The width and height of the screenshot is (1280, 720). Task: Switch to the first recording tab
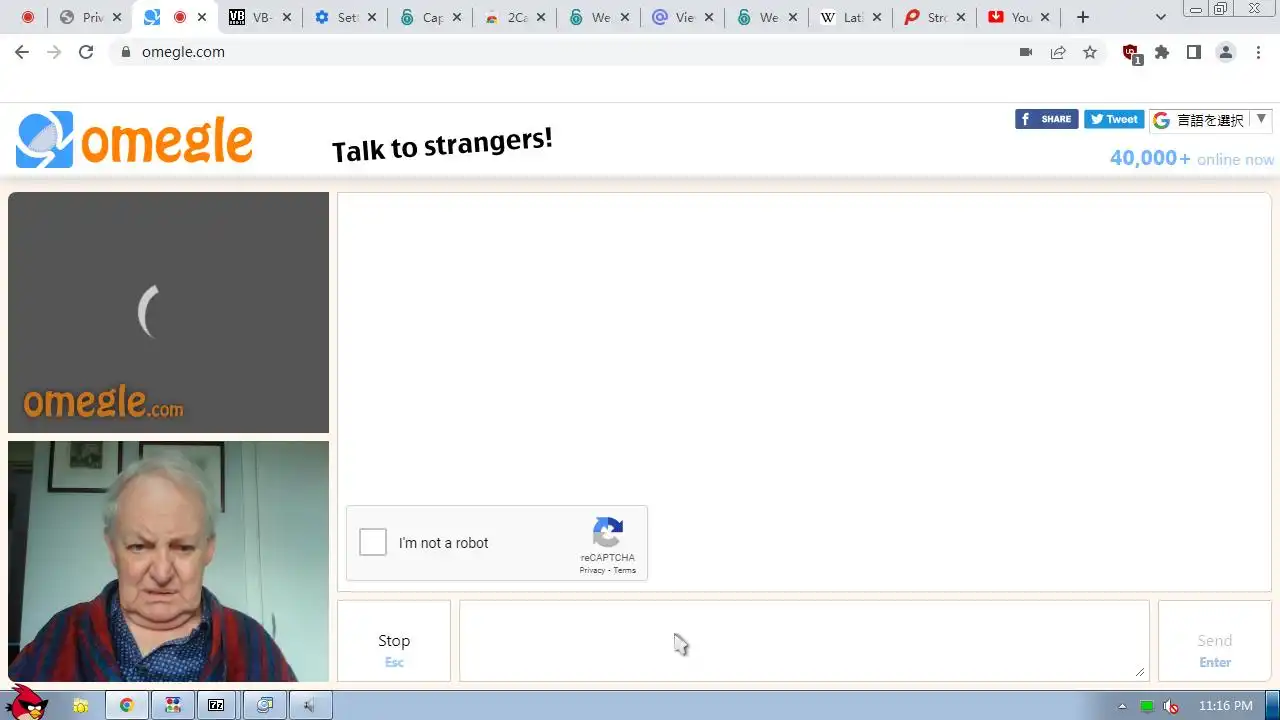[x=27, y=17]
